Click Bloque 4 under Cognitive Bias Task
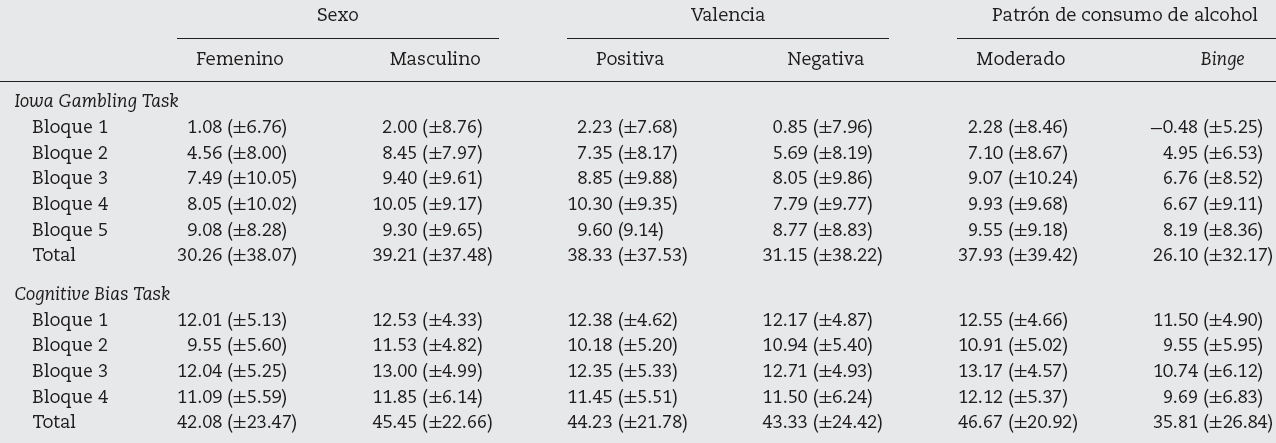 coord(70,396)
